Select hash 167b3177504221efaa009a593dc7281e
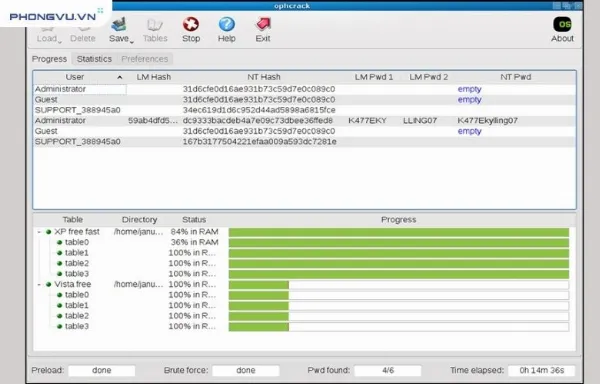This screenshot has width=600, height=384. click(259, 142)
